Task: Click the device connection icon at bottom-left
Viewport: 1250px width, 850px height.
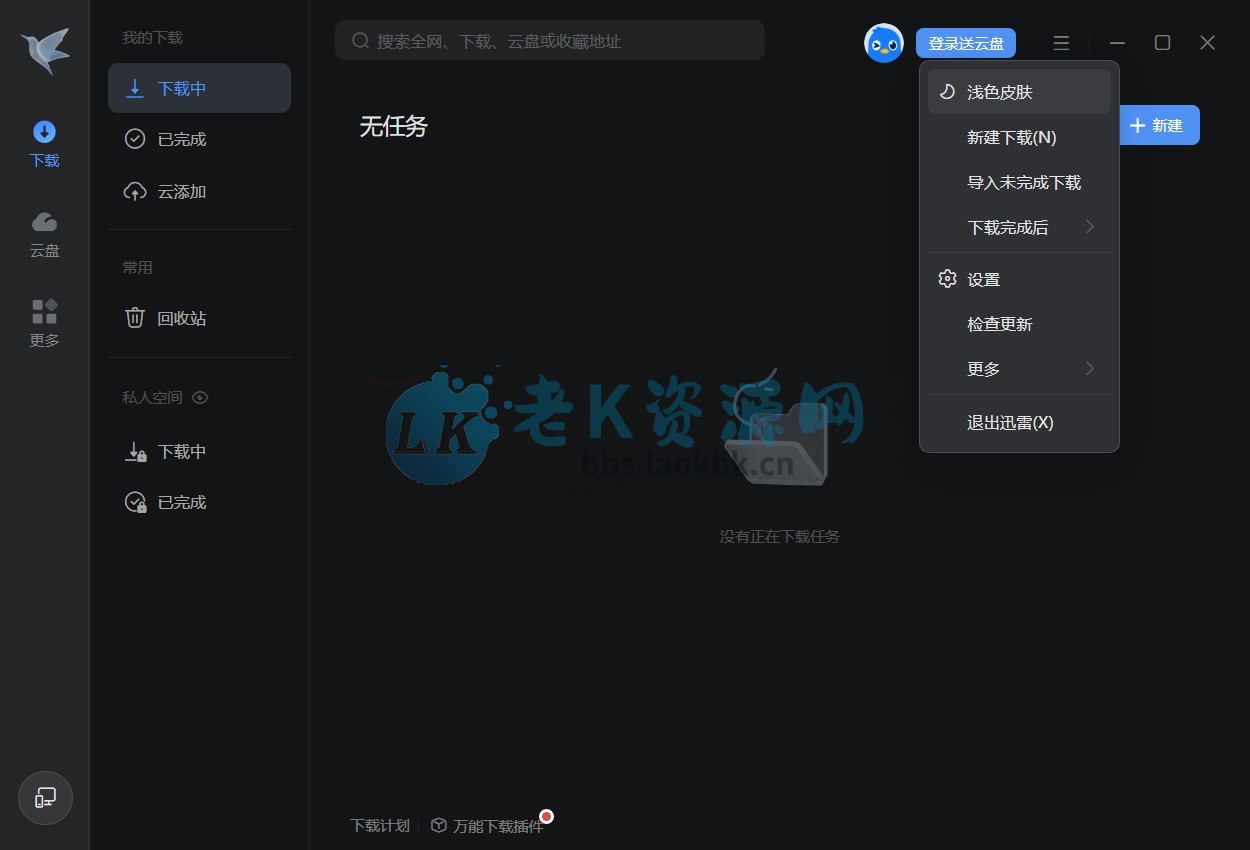Action: [x=45, y=798]
